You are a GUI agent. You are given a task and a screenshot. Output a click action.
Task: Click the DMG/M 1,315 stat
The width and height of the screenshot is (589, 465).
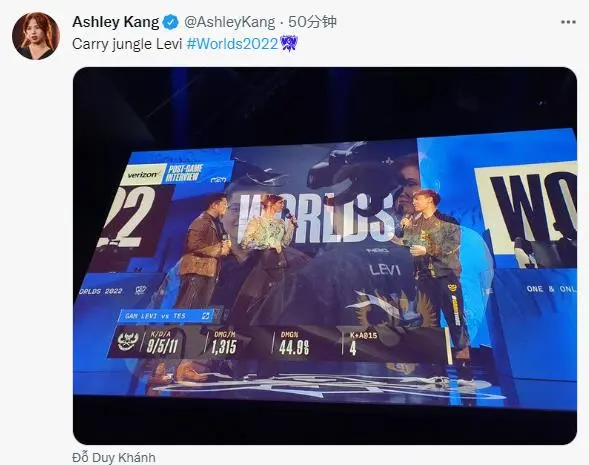point(224,343)
